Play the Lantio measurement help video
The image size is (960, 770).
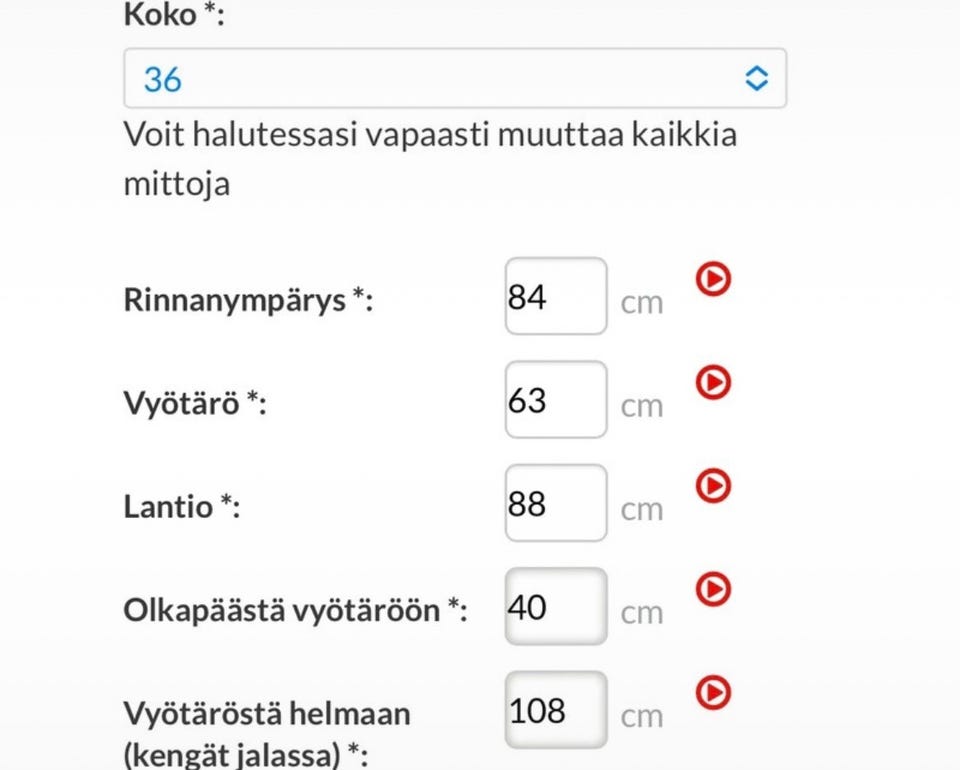(x=712, y=487)
